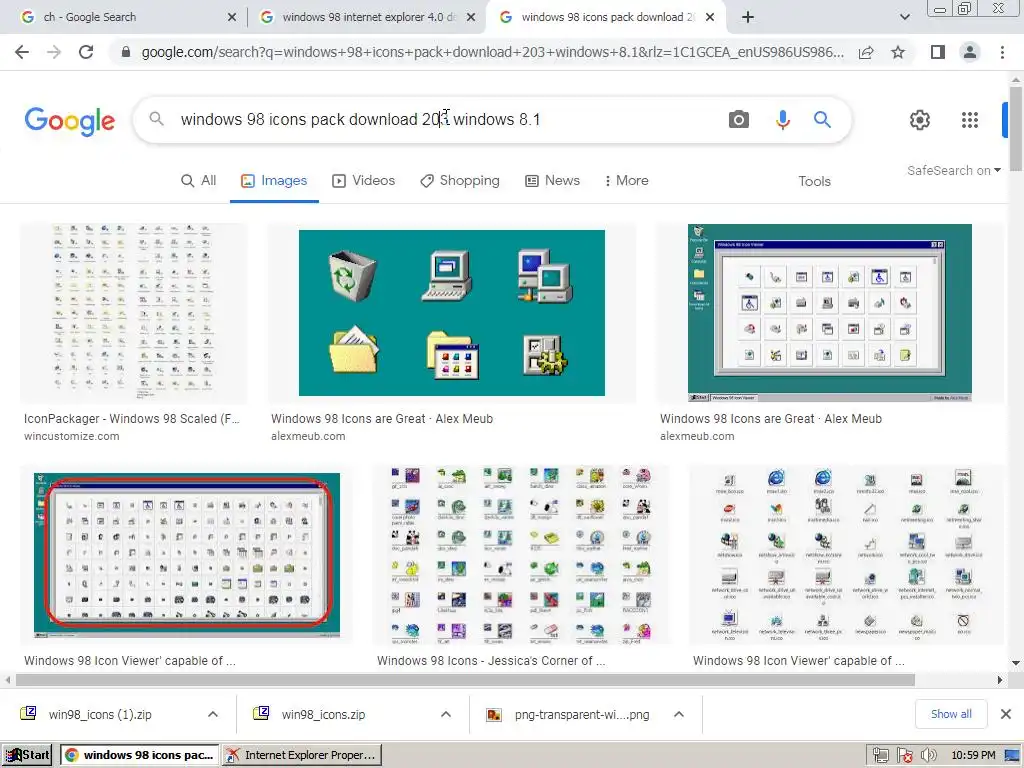Click the vertical scrollbar down arrow
This screenshot has height=768, width=1024.
(1016, 664)
